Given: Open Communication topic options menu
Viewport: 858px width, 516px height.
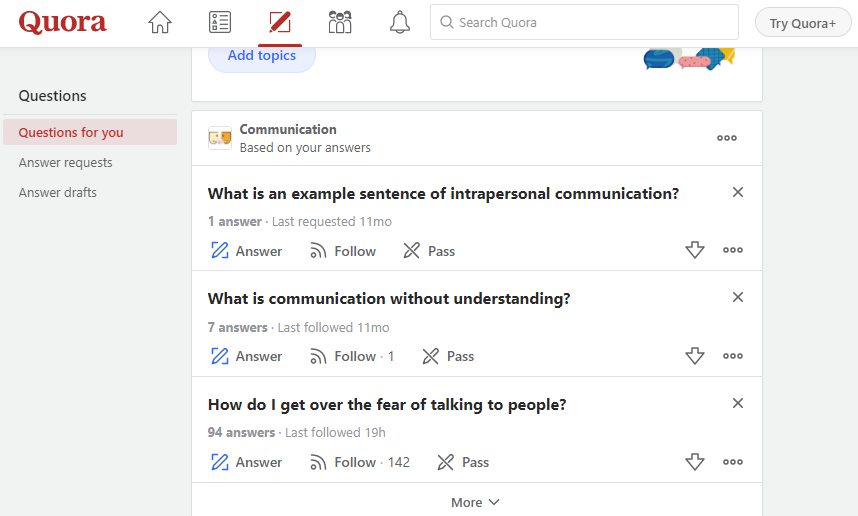Looking at the screenshot, I should pos(727,138).
